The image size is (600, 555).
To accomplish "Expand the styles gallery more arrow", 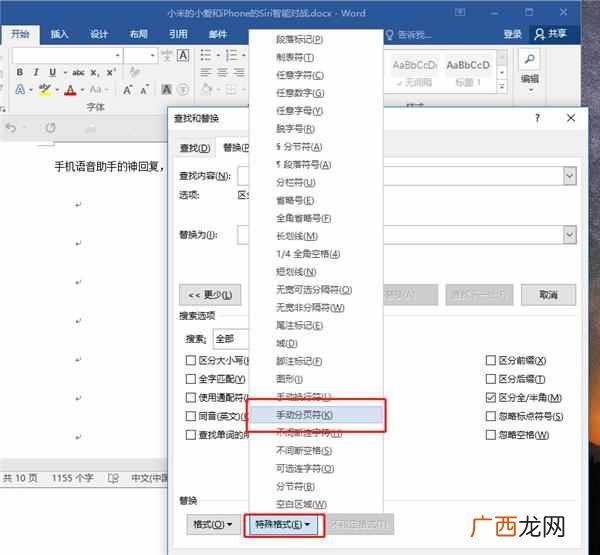I will point(502,87).
